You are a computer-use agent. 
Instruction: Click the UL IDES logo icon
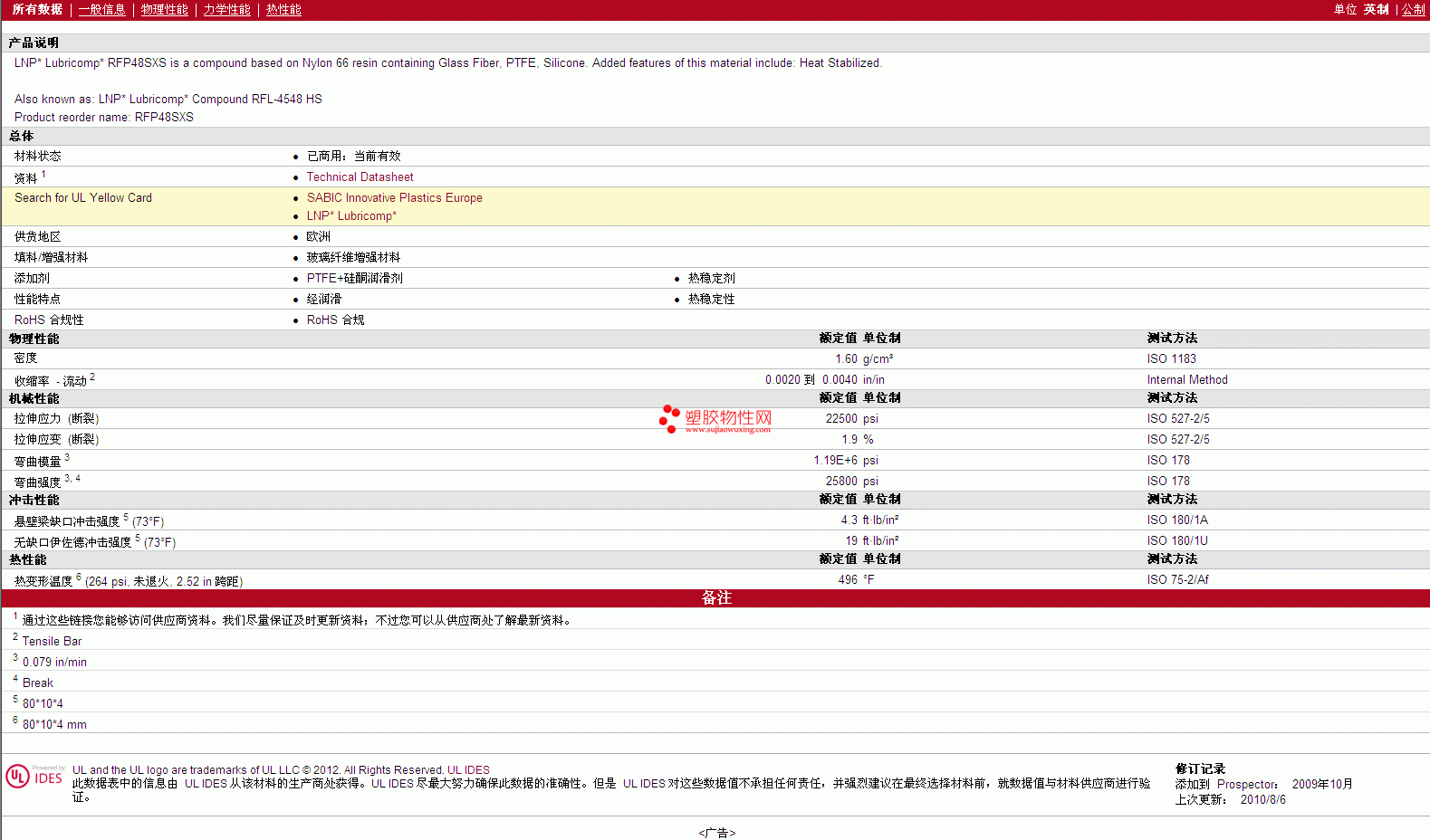tap(34, 777)
